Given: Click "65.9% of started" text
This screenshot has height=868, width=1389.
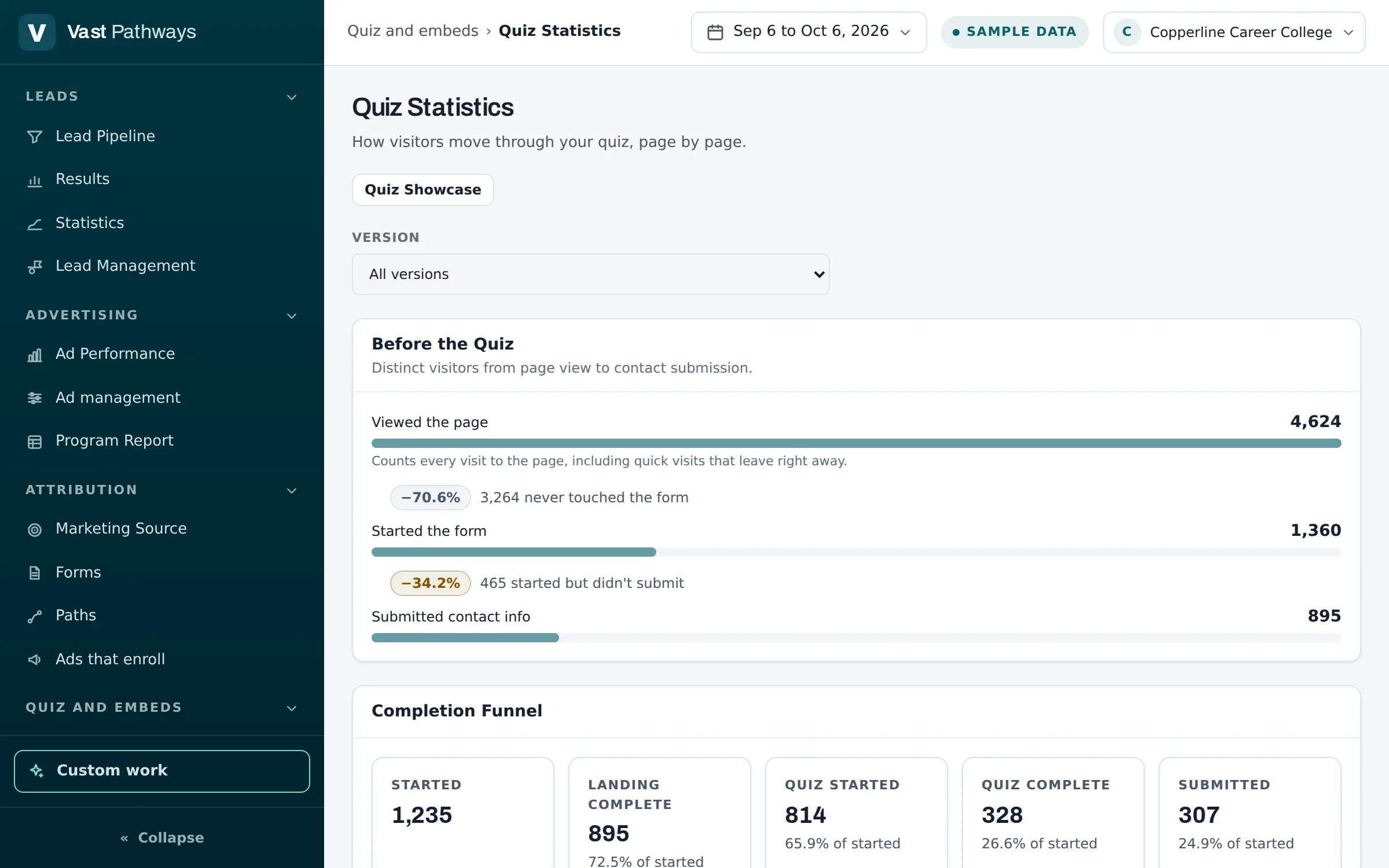Looking at the screenshot, I should click(x=843, y=844).
